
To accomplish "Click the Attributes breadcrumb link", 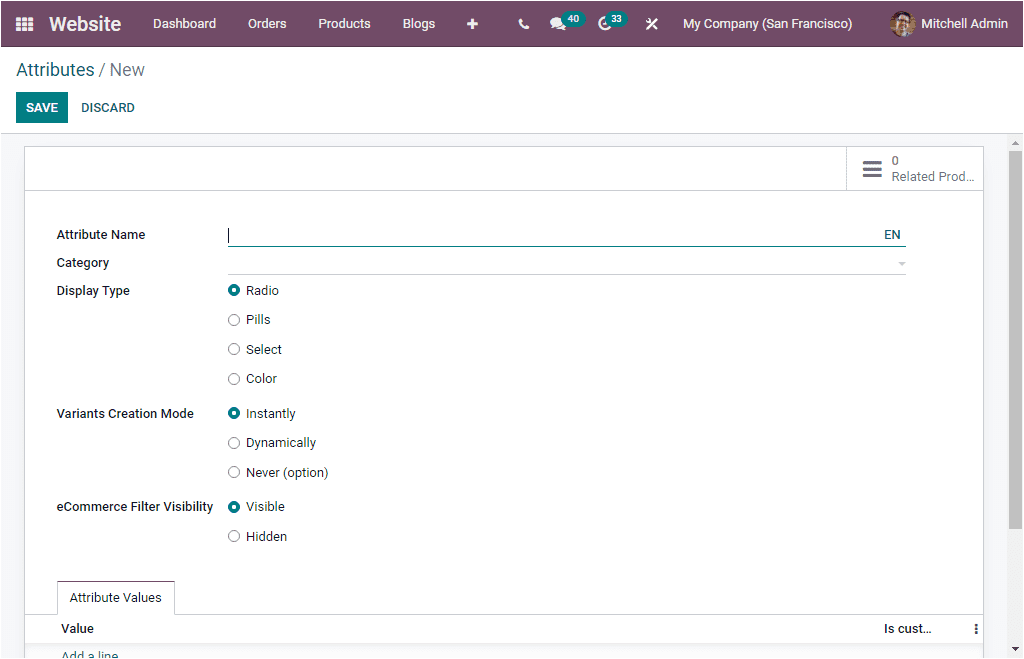I will pos(55,70).
